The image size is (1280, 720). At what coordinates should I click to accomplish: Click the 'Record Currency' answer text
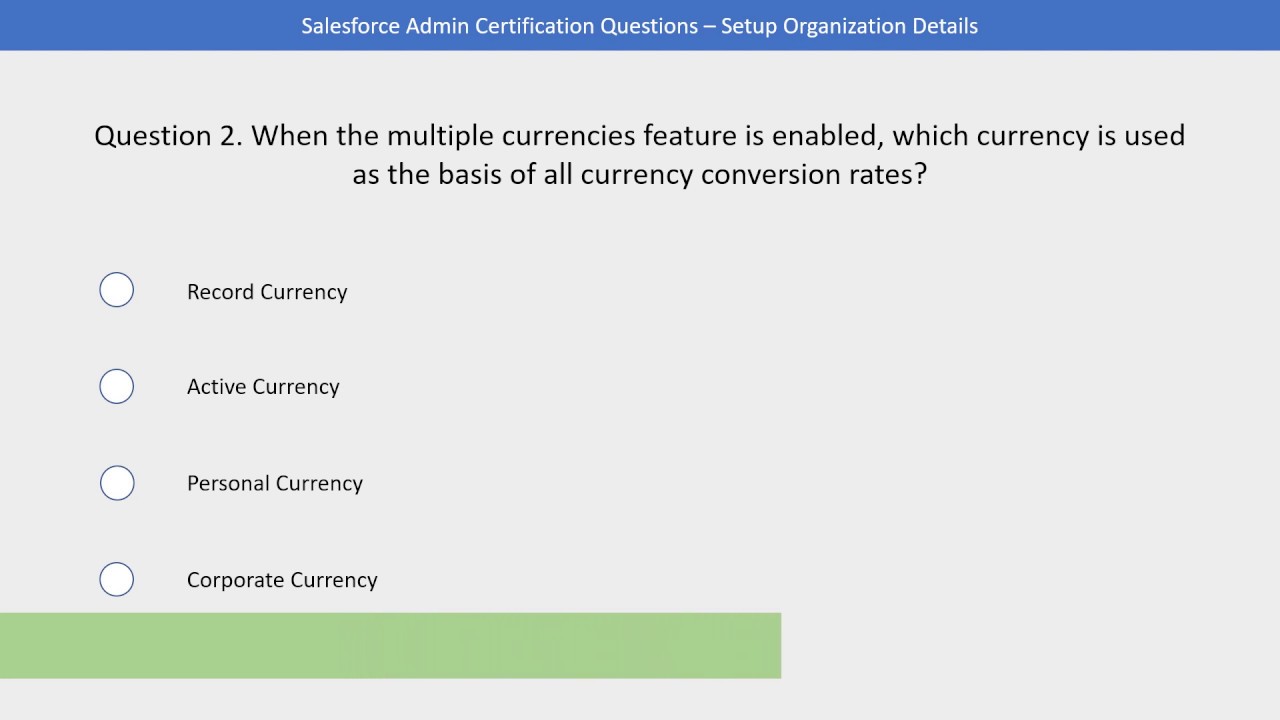(267, 292)
